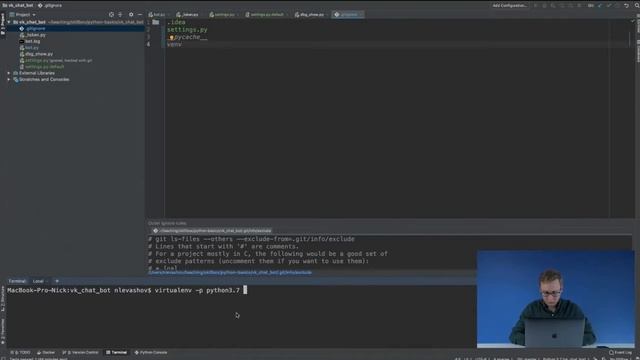Open the Version Control tool window button

(x=80, y=353)
